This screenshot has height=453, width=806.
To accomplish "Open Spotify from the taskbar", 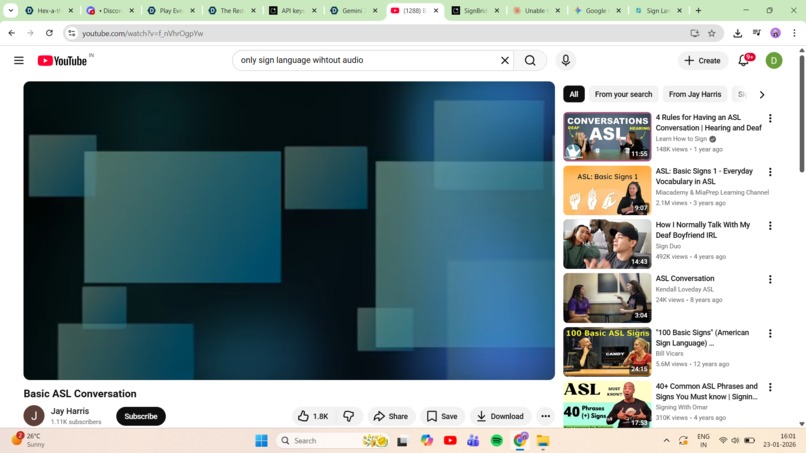I will coord(497,441).
